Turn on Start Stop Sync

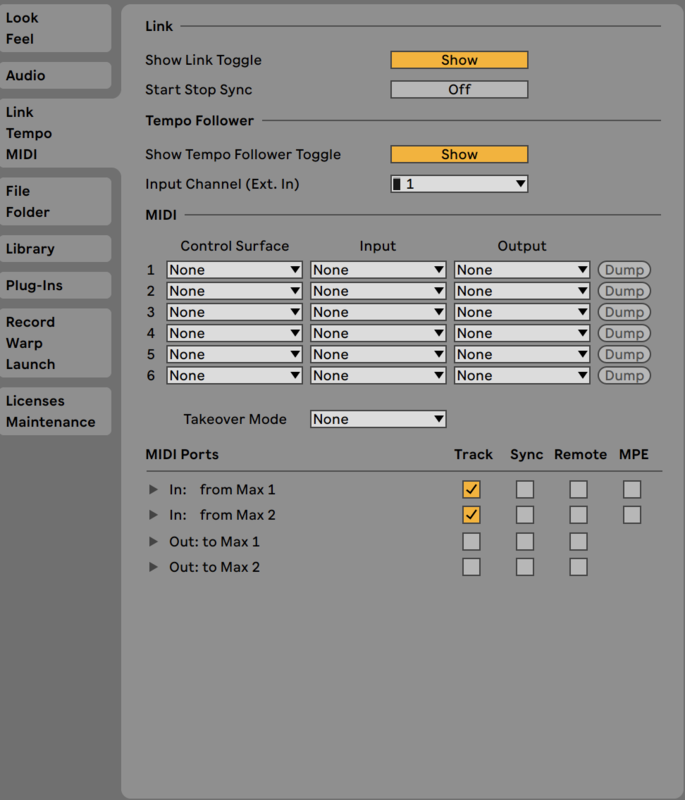[x=459, y=90]
